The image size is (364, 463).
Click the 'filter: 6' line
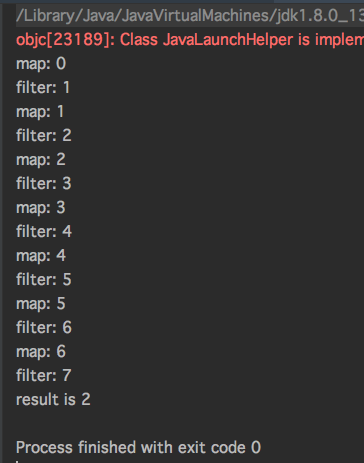coord(44,328)
